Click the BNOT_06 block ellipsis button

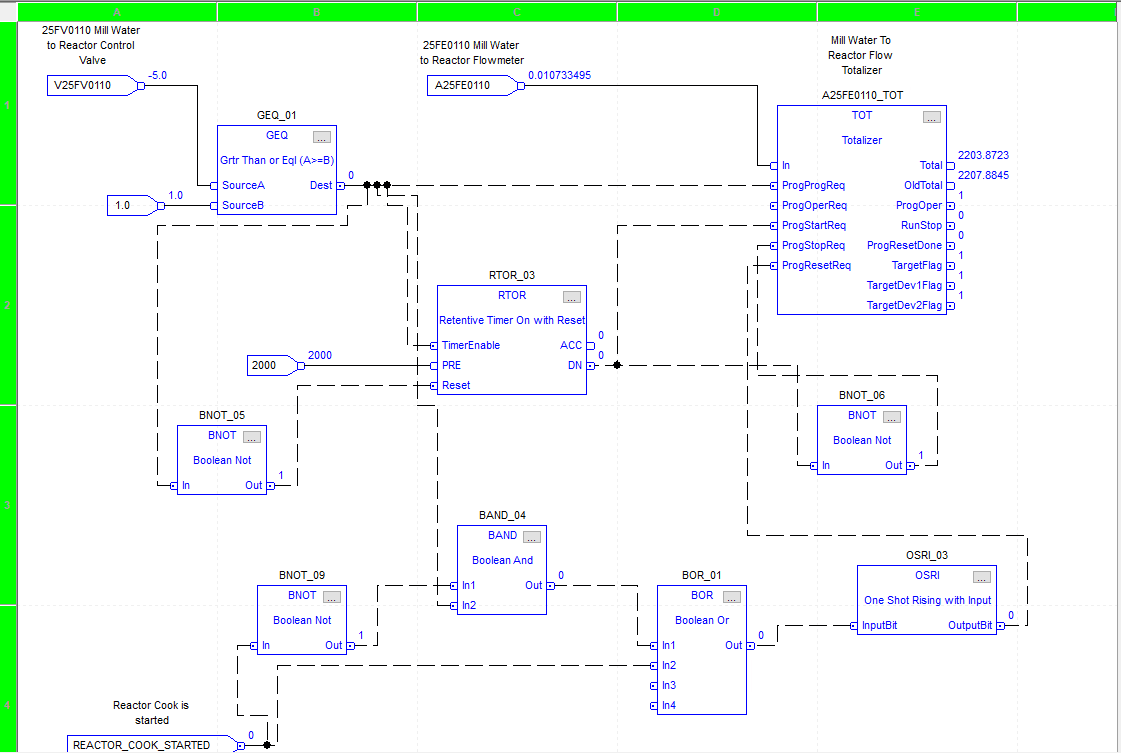[x=892, y=417]
